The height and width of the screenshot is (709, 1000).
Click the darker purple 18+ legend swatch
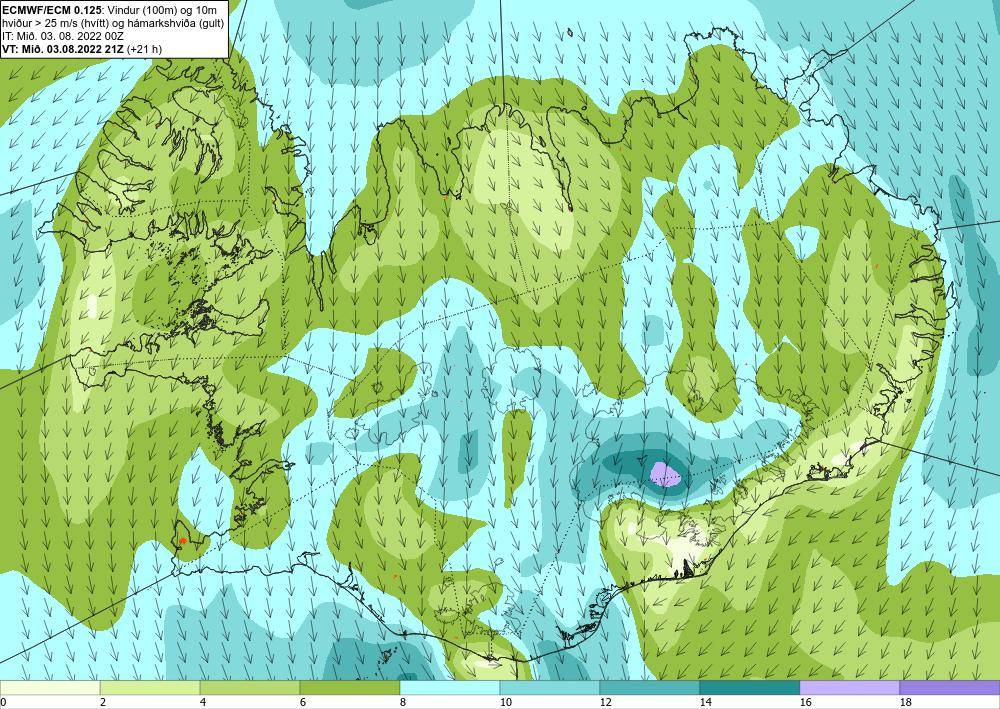[950, 688]
